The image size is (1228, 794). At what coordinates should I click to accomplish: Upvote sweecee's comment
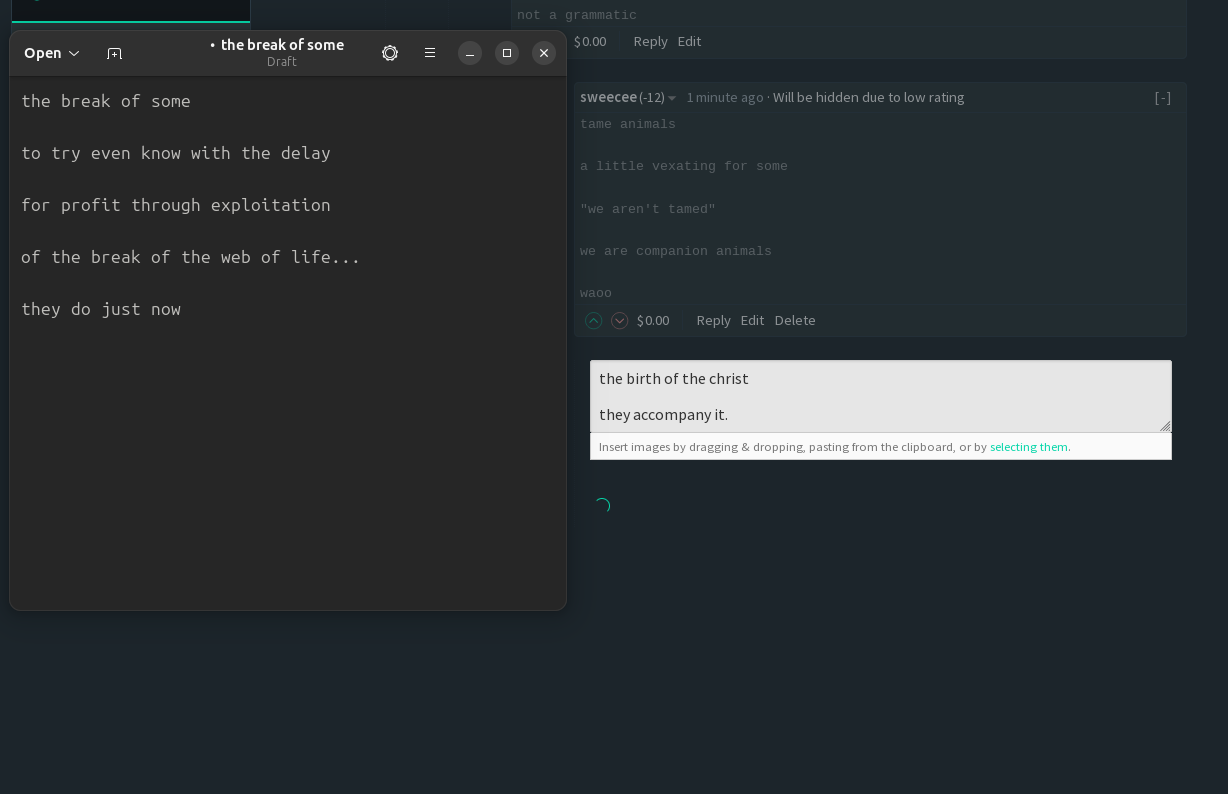(x=594, y=320)
